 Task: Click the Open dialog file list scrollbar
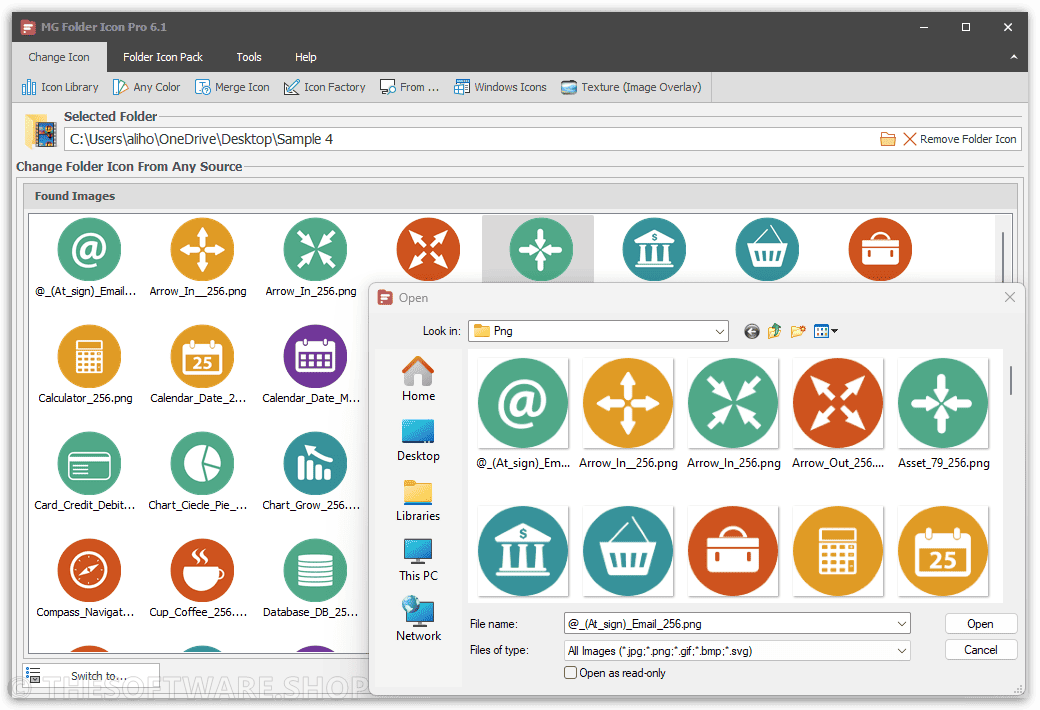point(1010,380)
